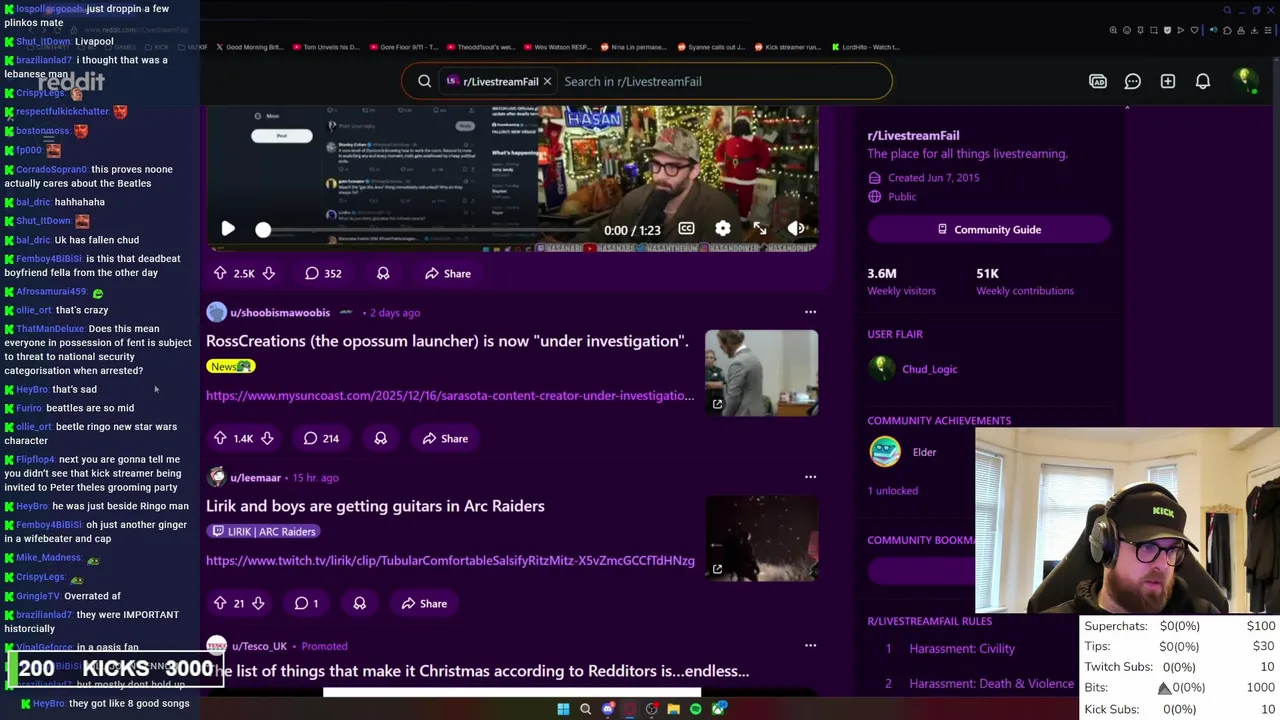Open the mysuncoast.com article link
Image resolution: width=1280 pixels, height=720 pixels.
(450, 395)
